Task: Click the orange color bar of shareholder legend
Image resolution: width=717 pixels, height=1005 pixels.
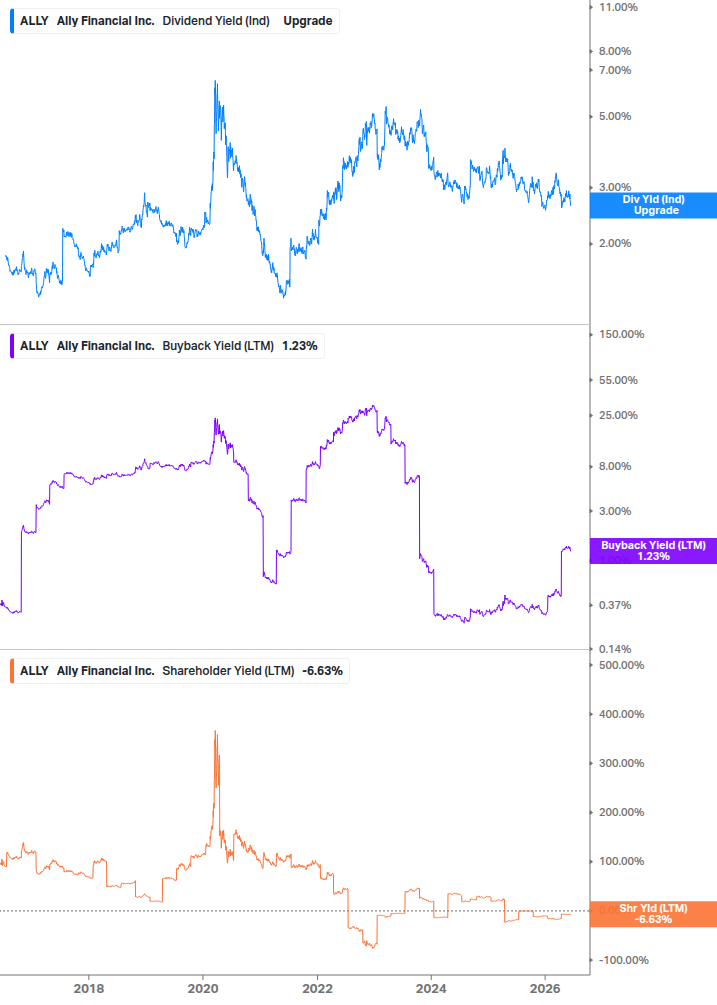Action: click(x=12, y=670)
